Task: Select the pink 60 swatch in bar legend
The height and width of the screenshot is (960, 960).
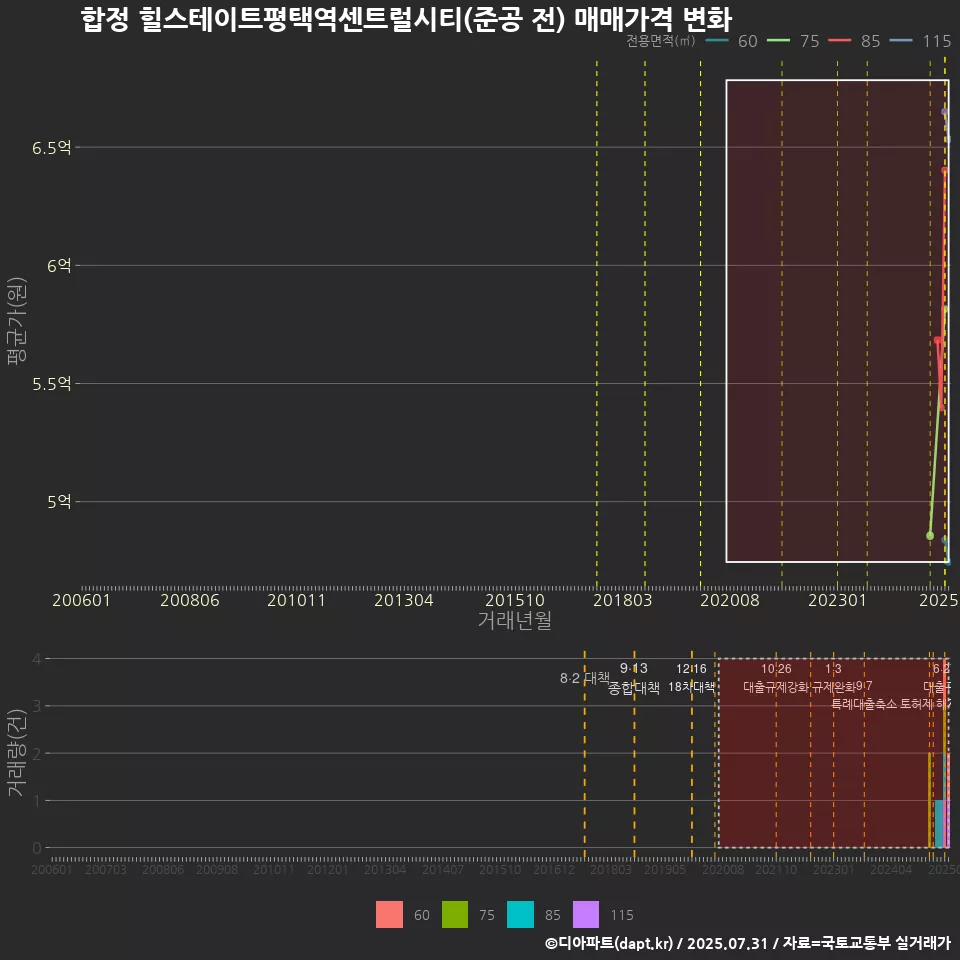Action: (389, 914)
